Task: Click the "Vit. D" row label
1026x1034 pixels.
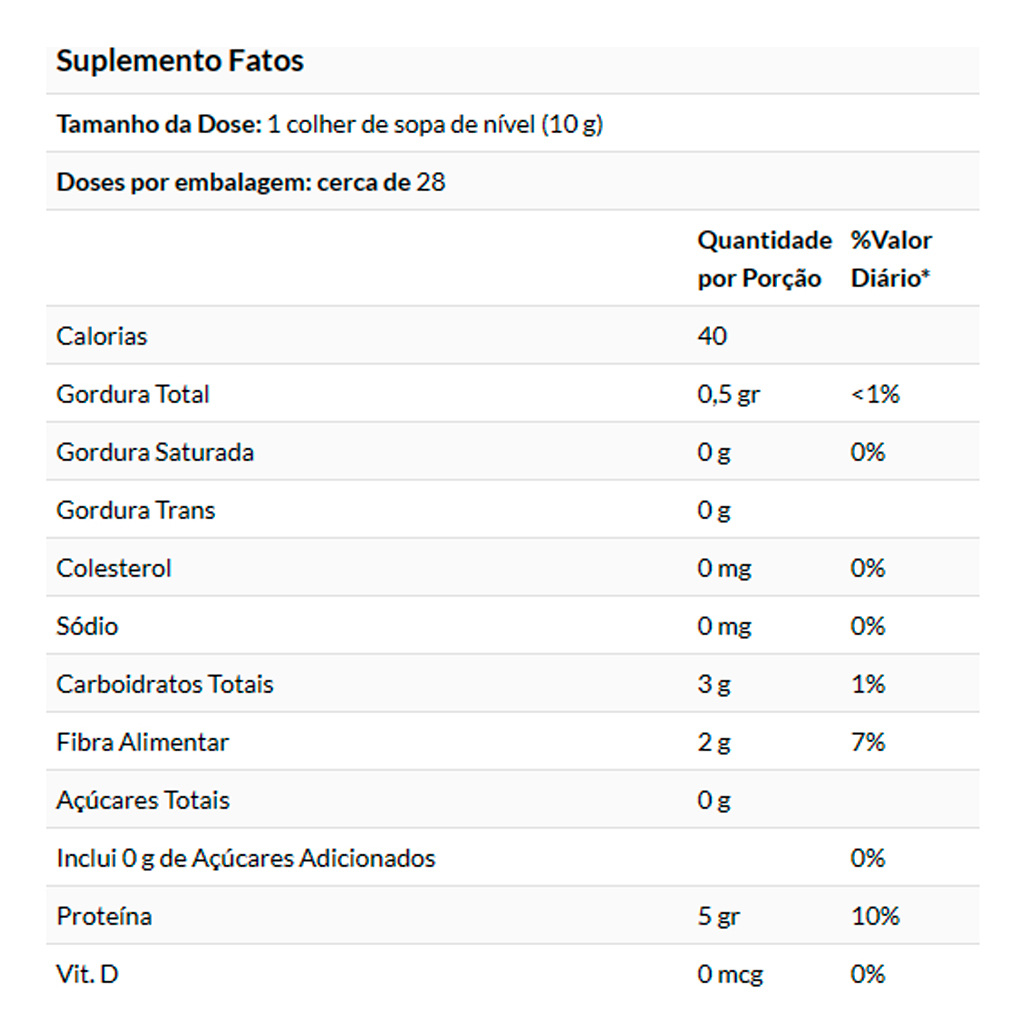Action: pos(87,974)
